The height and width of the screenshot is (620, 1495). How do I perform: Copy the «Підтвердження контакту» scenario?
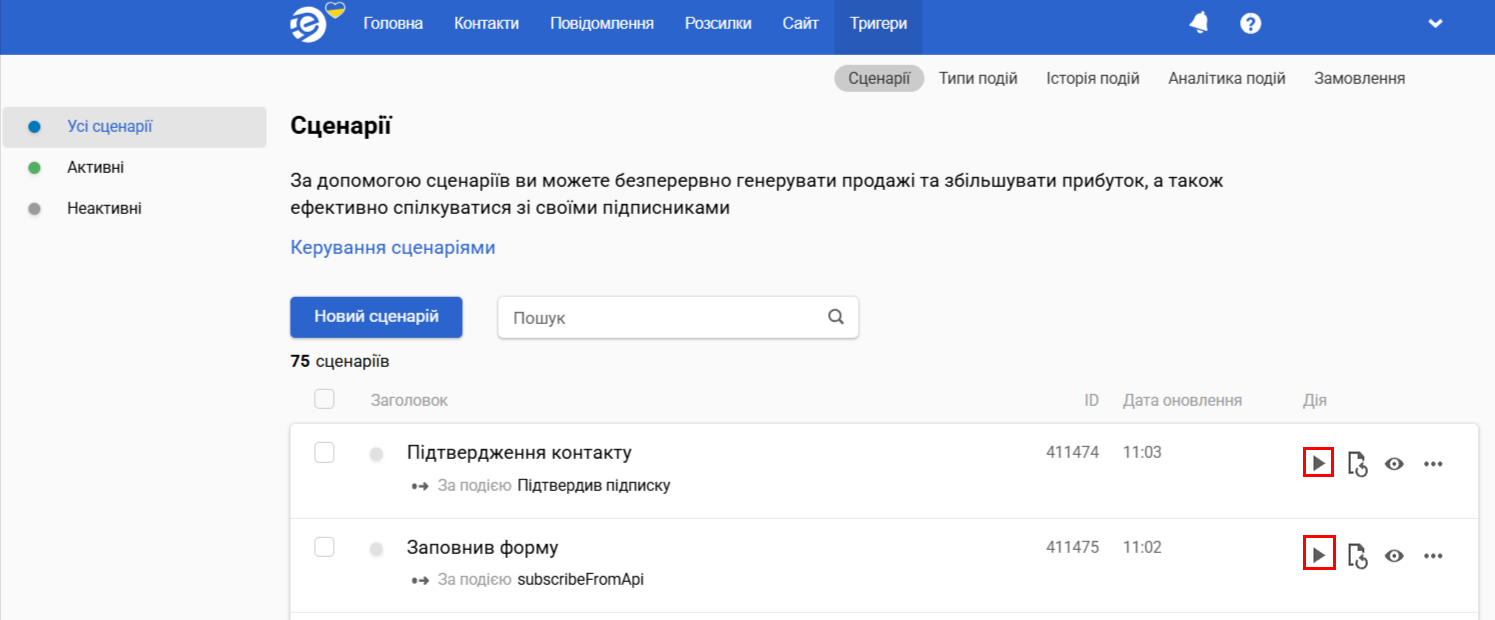(x=1357, y=462)
